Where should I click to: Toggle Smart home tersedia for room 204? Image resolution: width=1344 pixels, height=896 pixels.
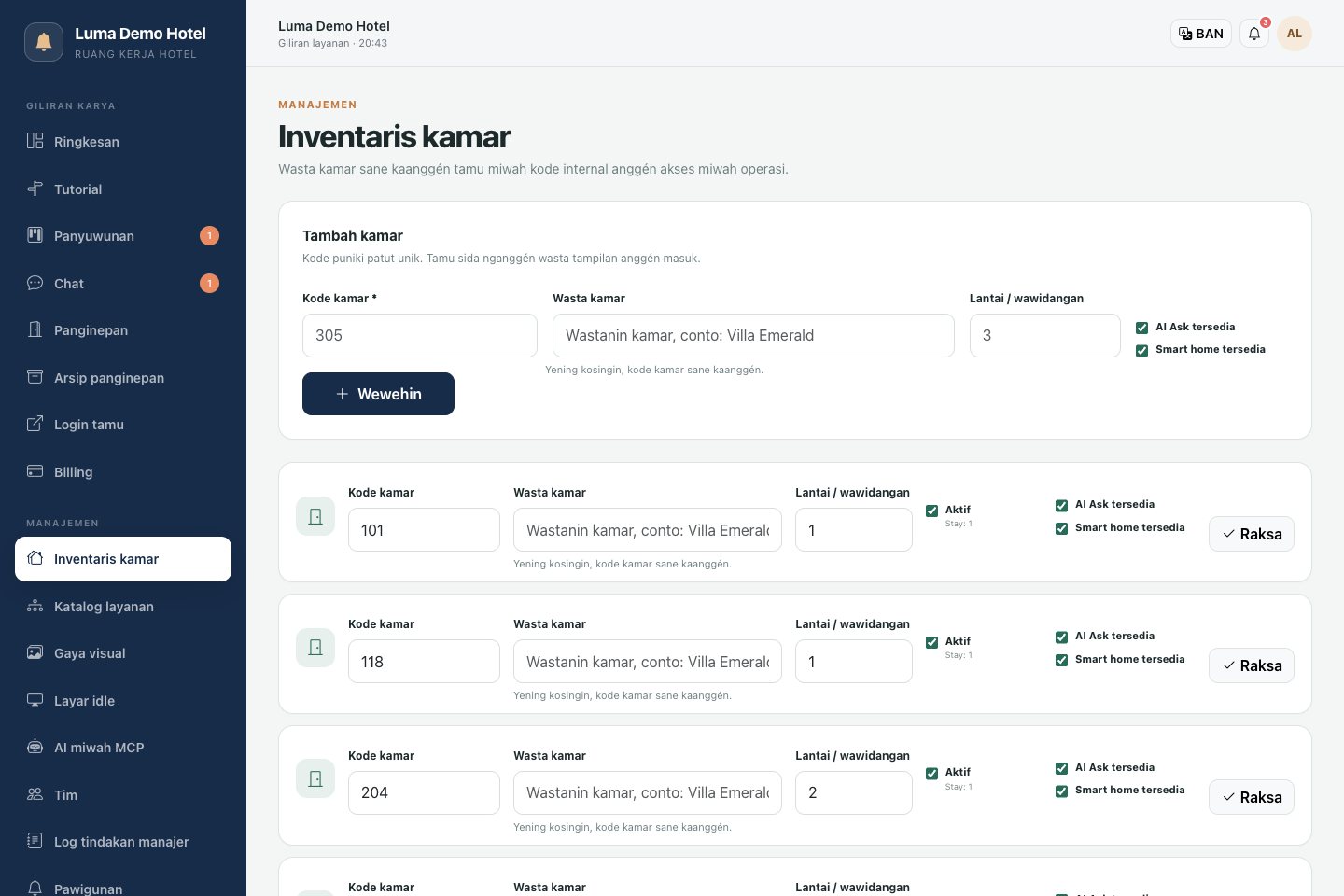coord(1061,791)
